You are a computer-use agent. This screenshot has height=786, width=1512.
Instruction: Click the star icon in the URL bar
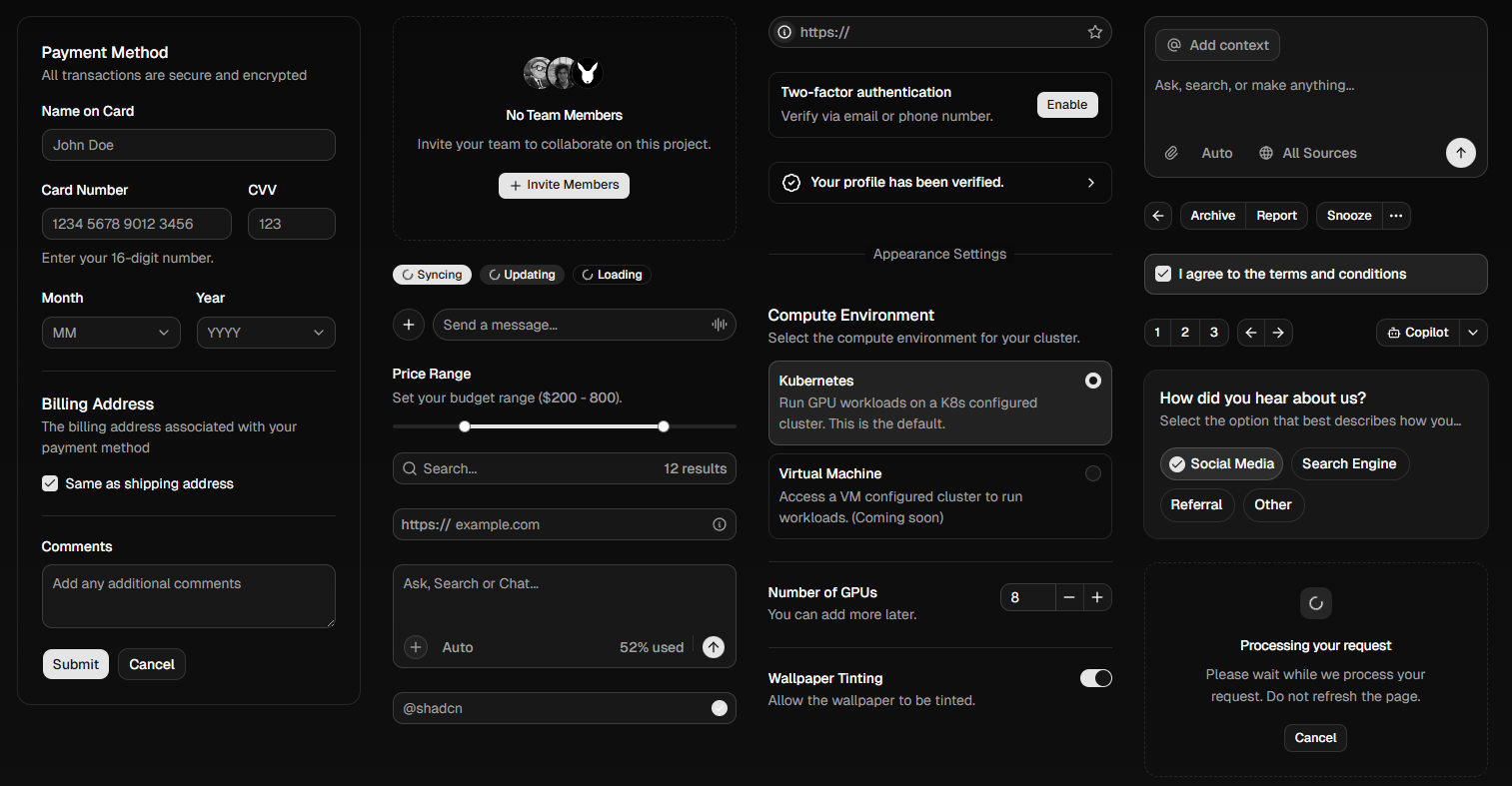pyautogui.click(x=1094, y=31)
